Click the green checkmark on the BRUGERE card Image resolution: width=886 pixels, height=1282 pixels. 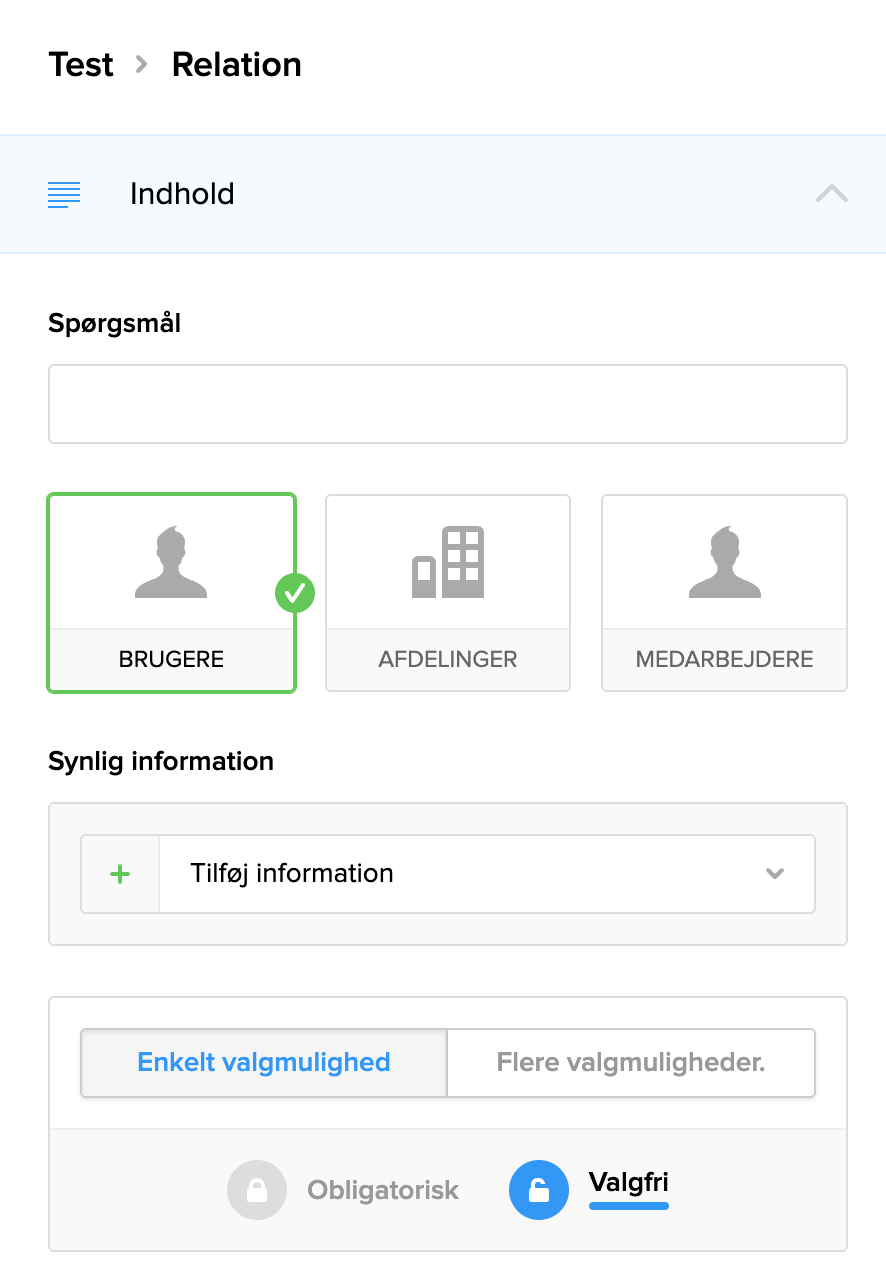[294, 594]
